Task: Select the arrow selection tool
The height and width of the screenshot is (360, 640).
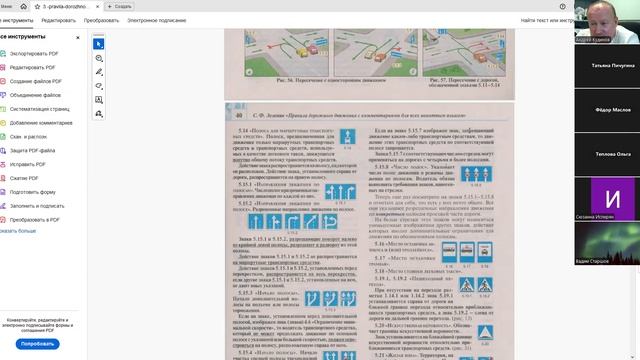Action: click(x=98, y=44)
